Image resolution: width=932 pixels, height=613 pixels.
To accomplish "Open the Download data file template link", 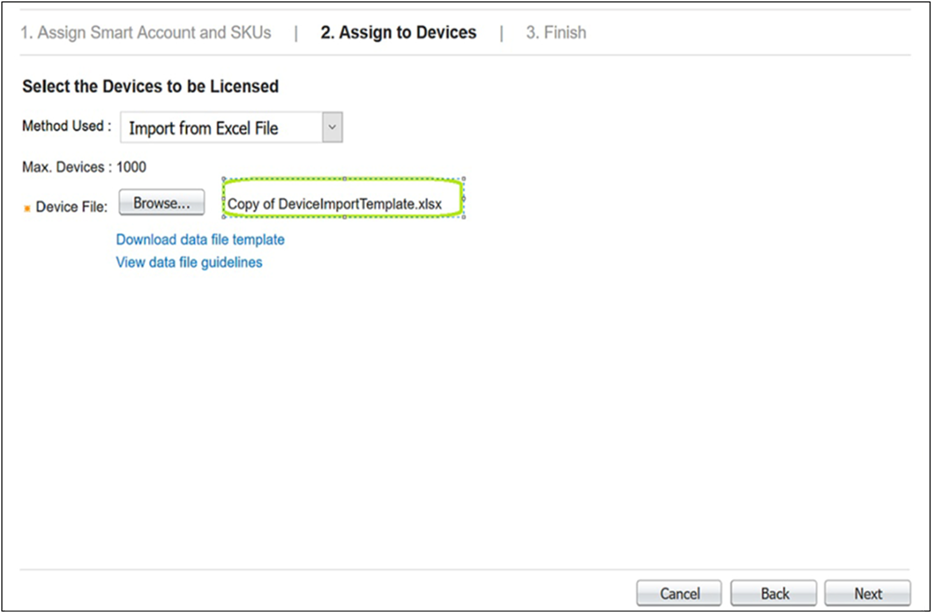I will [200, 240].
